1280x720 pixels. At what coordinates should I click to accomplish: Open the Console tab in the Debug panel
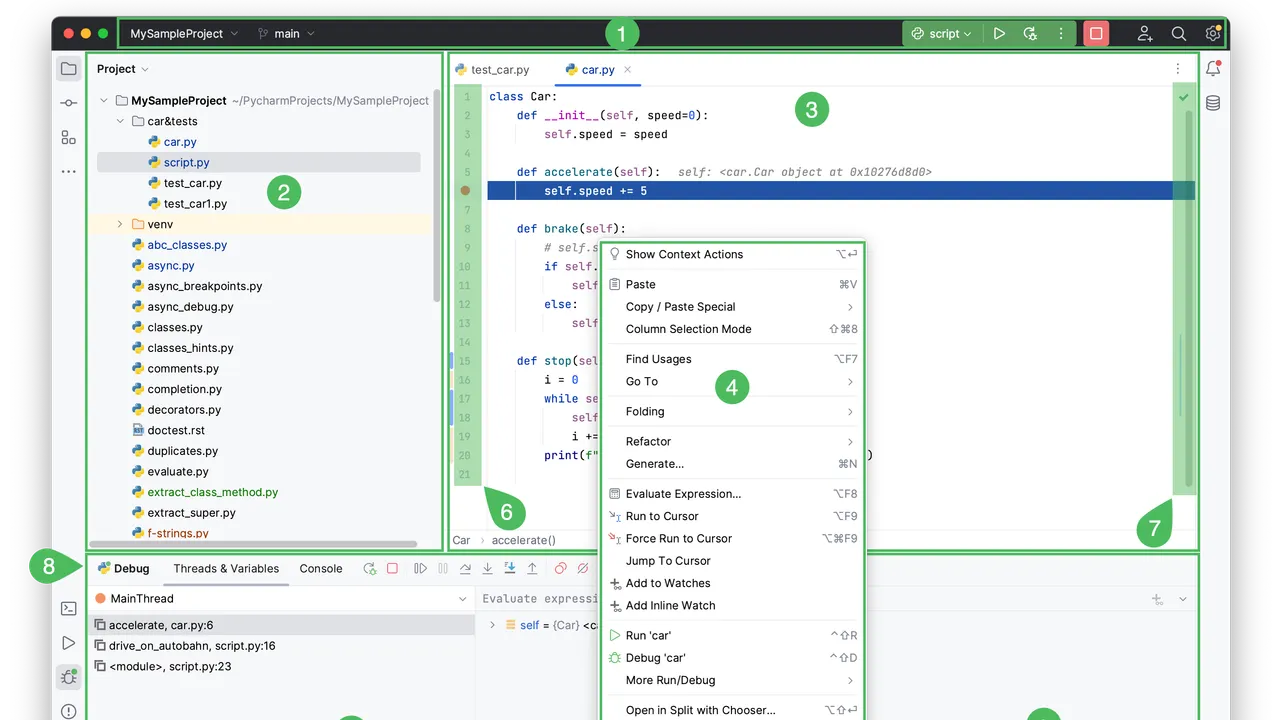(321, 568)
